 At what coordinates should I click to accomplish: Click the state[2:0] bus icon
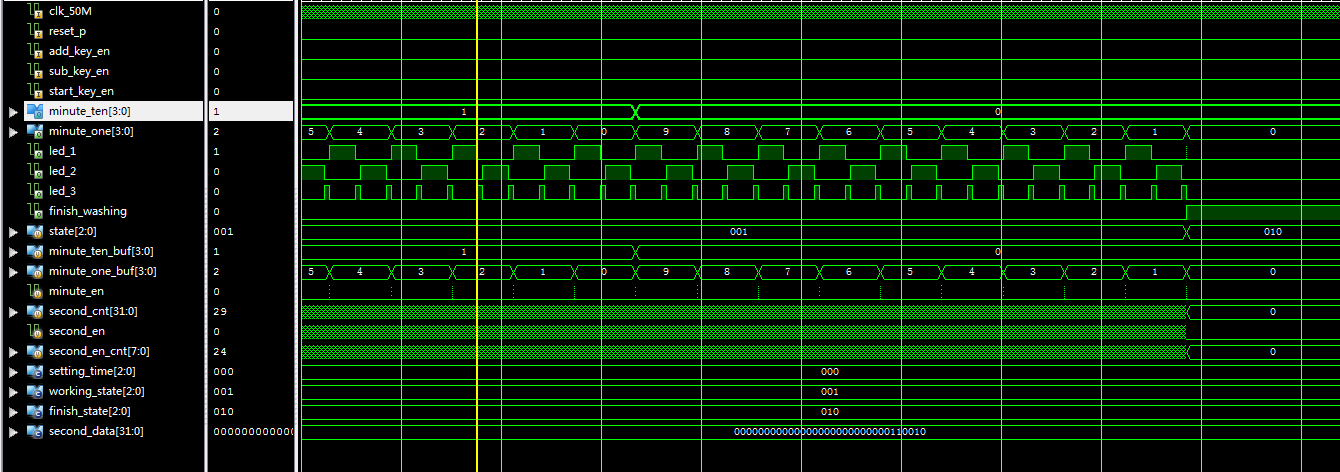35,231
